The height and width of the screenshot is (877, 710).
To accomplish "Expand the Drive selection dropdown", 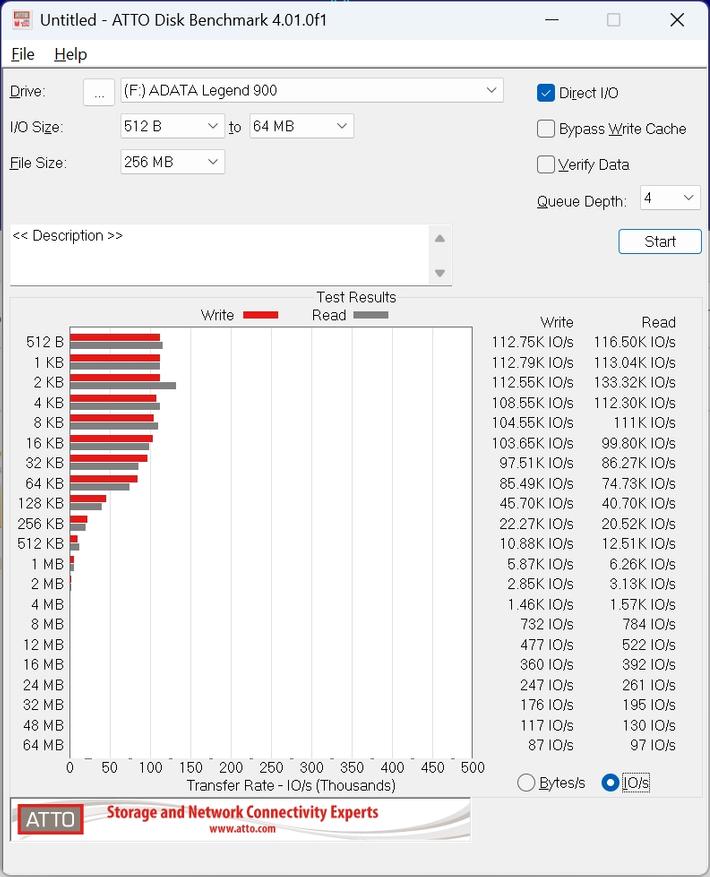I will click(x=312, y=91).
